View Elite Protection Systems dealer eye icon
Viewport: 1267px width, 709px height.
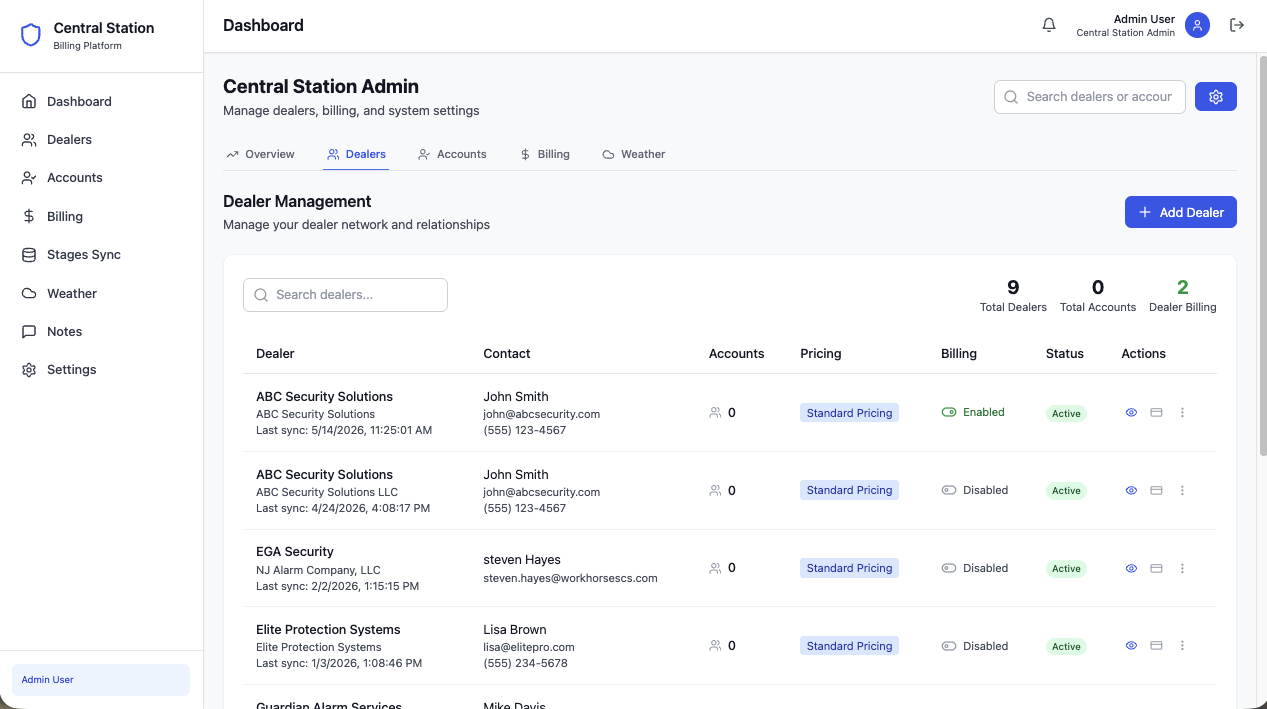[x=1131, y=646]
